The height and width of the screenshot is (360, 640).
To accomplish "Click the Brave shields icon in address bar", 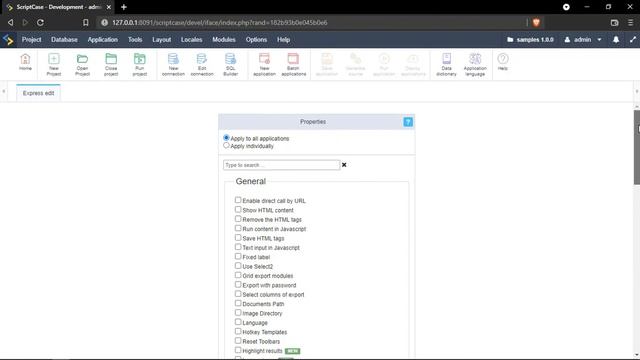I will tap(536, 23).
